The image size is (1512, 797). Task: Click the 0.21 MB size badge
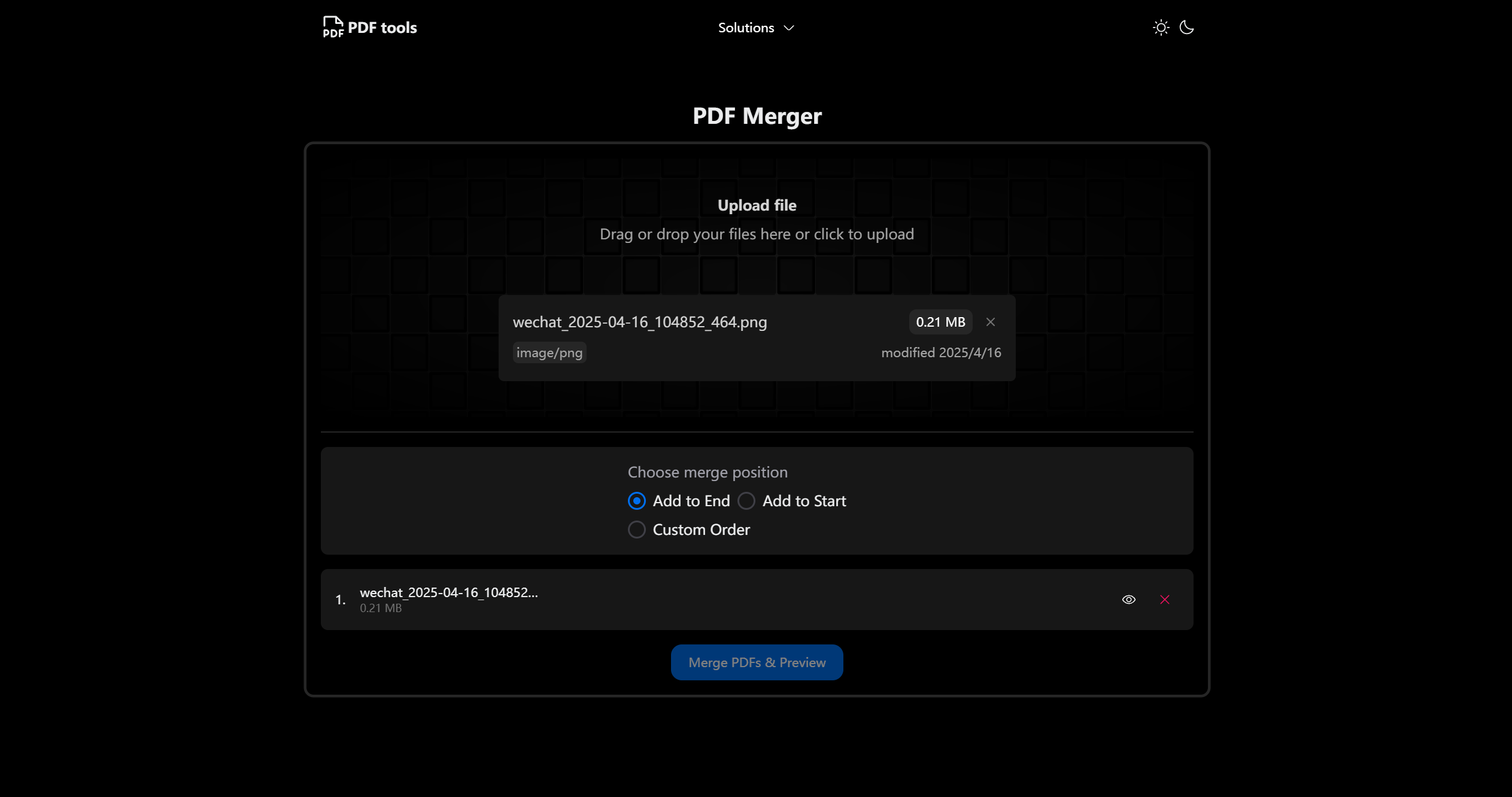940,321
